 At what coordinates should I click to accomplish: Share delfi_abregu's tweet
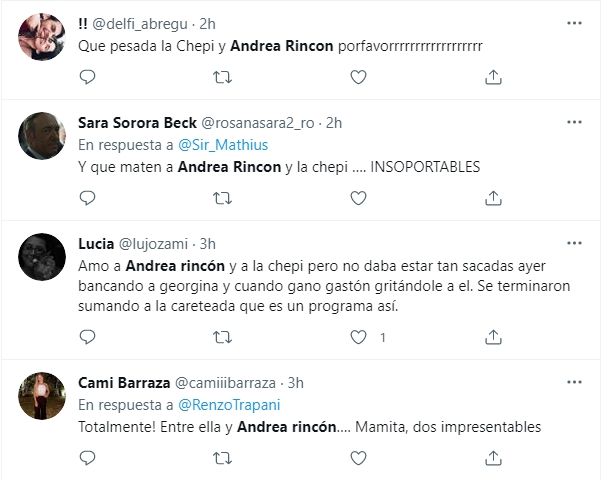(x=492, y=76)
